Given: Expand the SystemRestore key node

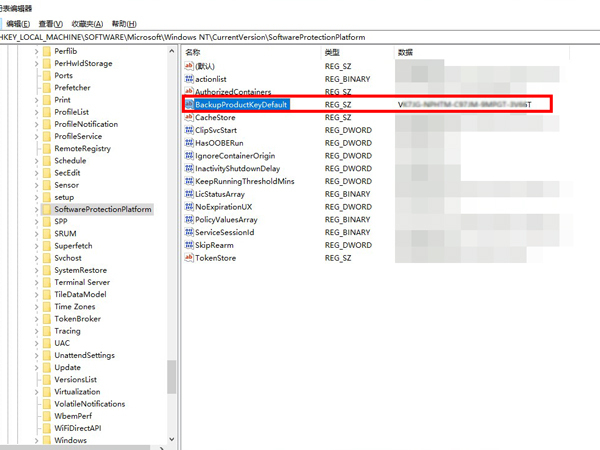Looking at the screenshot, I should click(x=35, y=270).
